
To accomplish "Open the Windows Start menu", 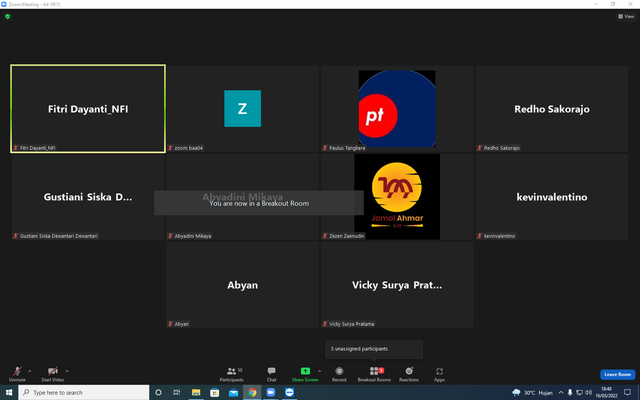I will click(9, 392).
